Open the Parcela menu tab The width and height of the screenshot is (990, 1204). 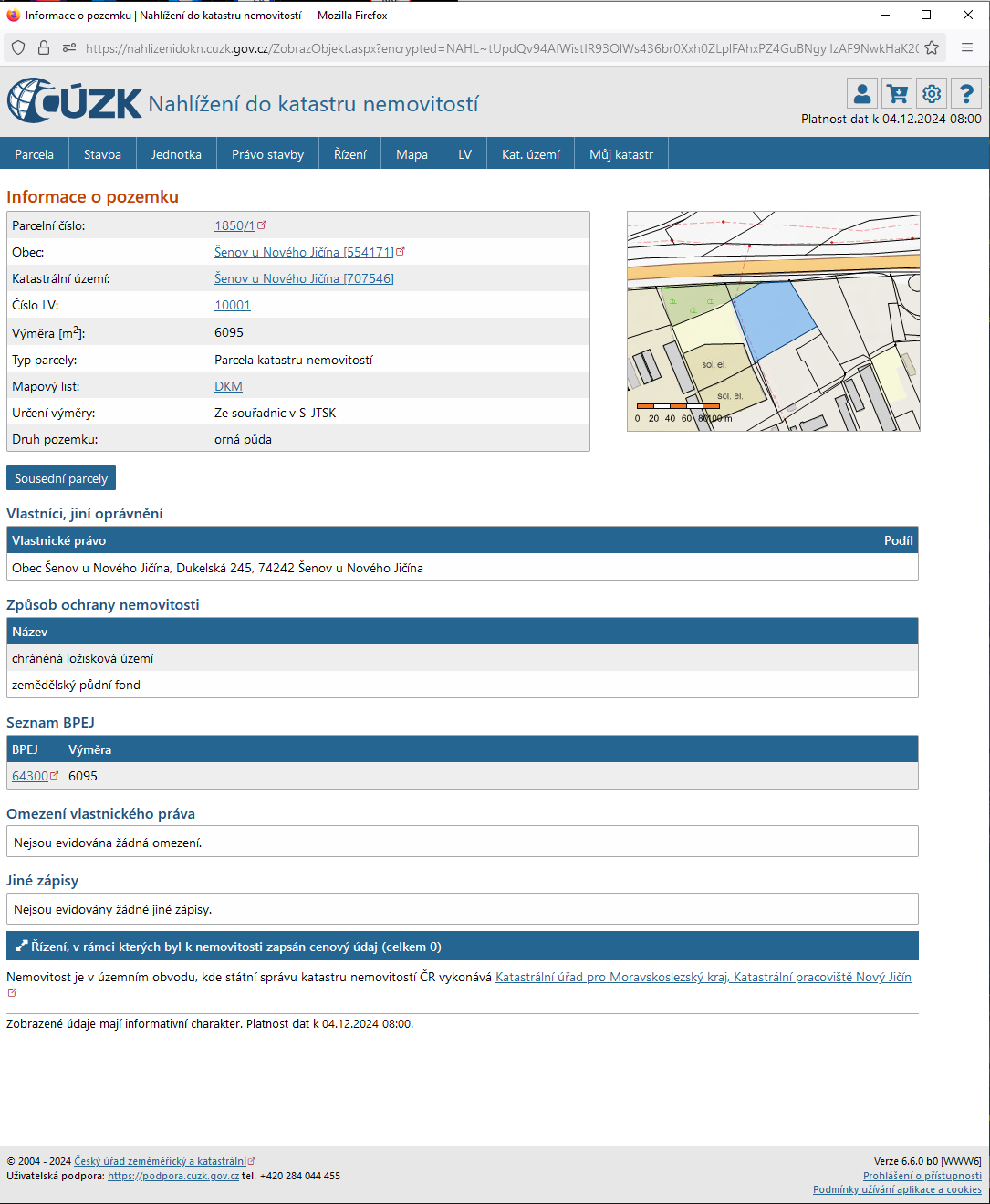tap(35, 154)
